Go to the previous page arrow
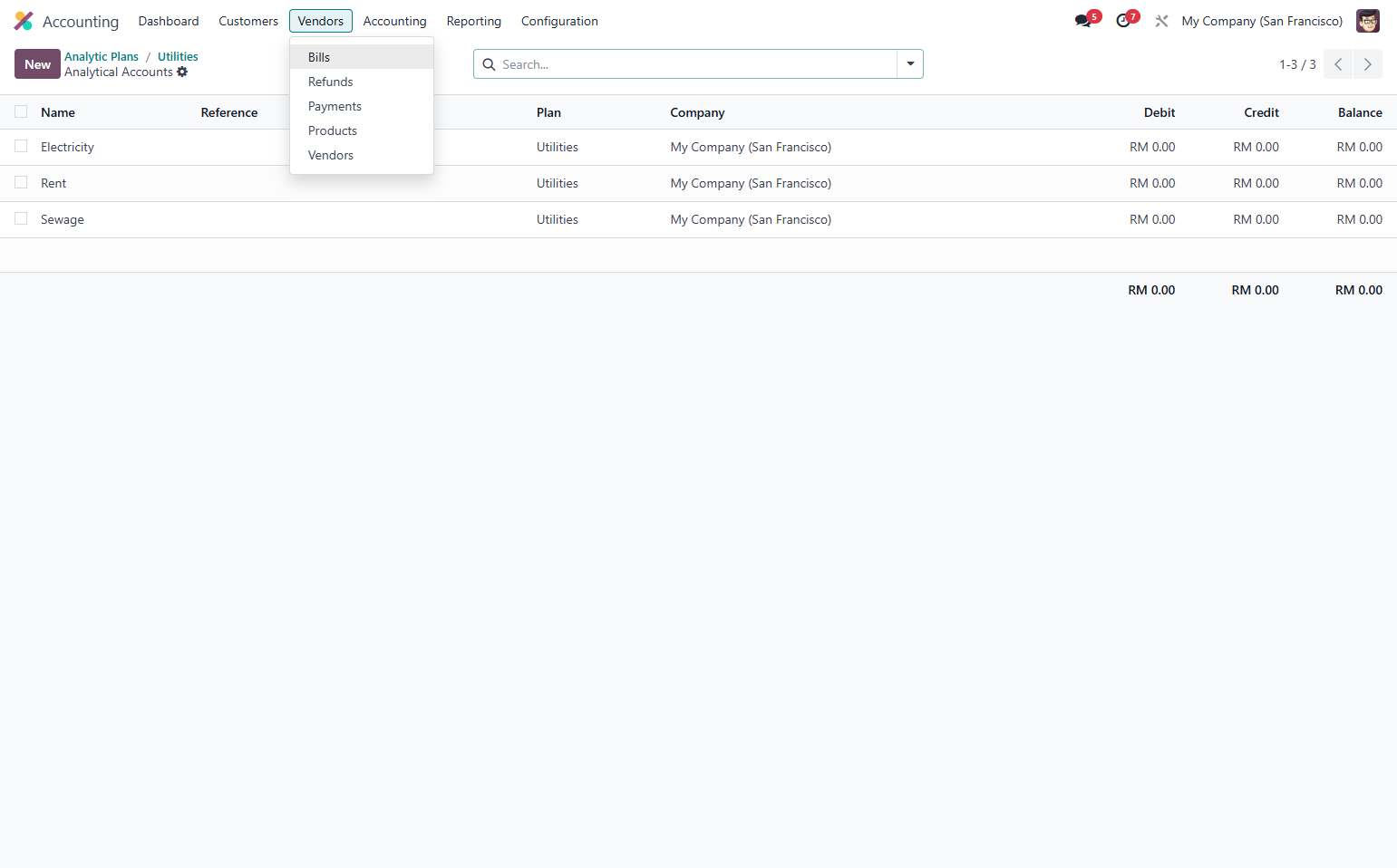The width and height of the screenshot is (1397, 868). [1338, 64]
